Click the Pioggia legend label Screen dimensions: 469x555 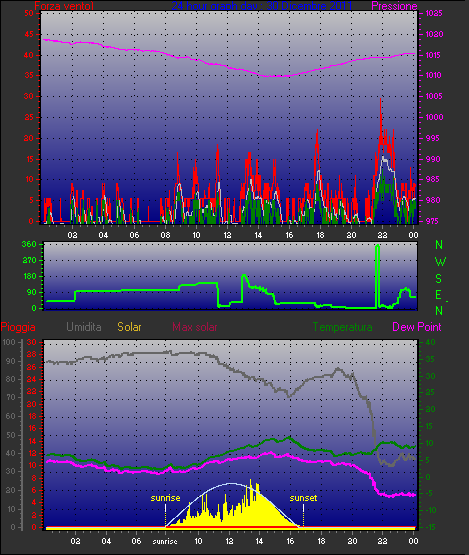coord(18,327)
